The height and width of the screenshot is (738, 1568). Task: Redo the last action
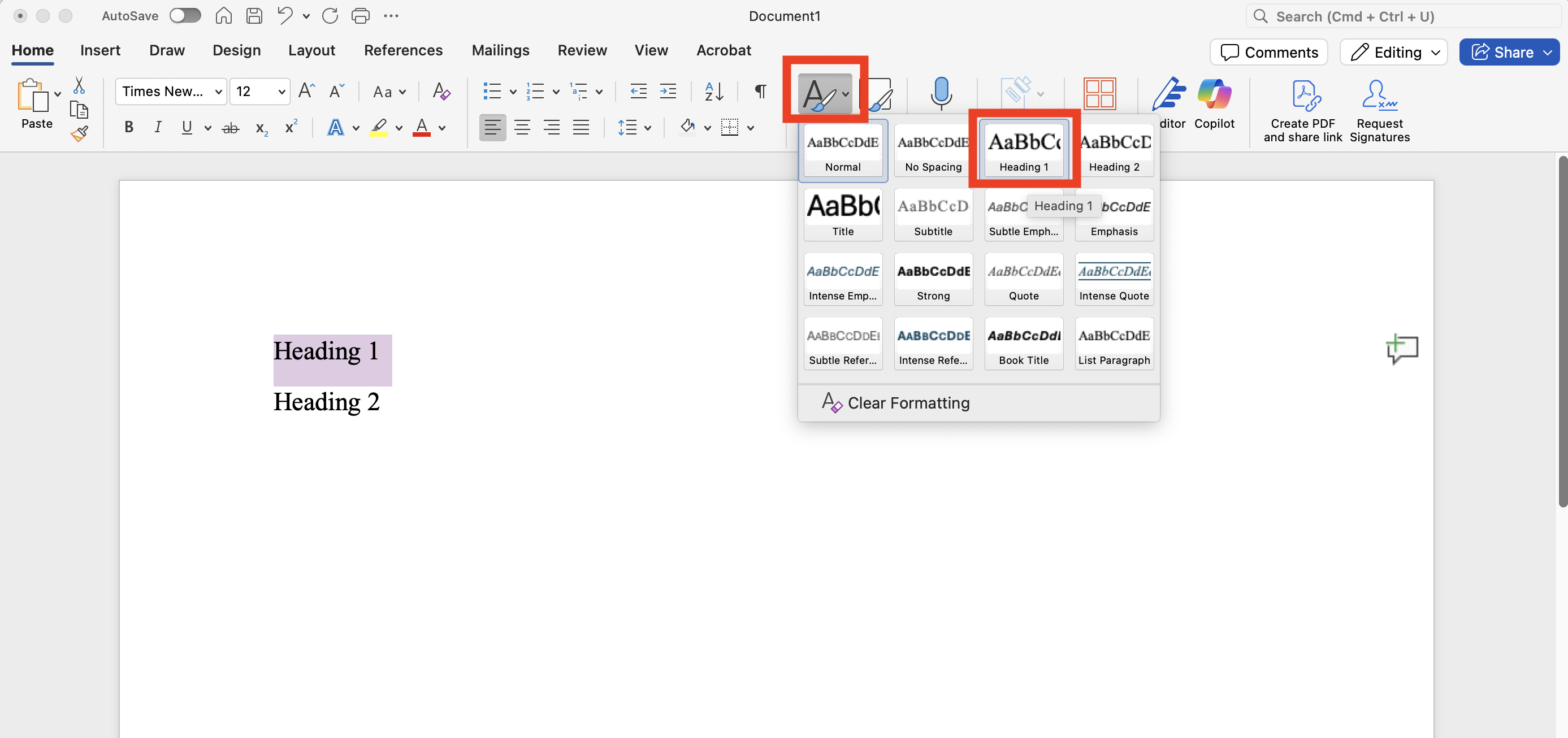330,16
